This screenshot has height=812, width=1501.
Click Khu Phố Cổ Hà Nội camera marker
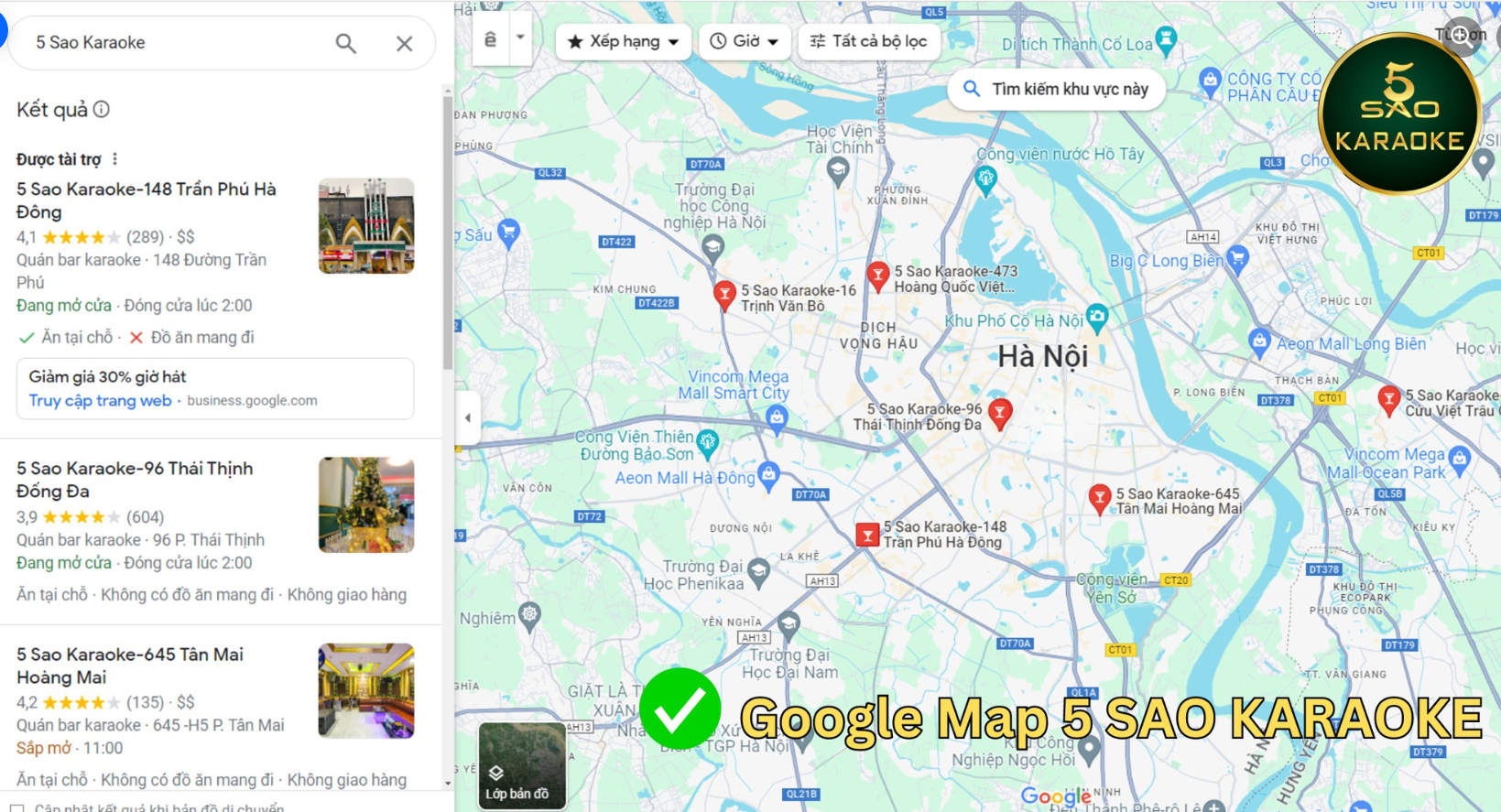(1096, 318)
